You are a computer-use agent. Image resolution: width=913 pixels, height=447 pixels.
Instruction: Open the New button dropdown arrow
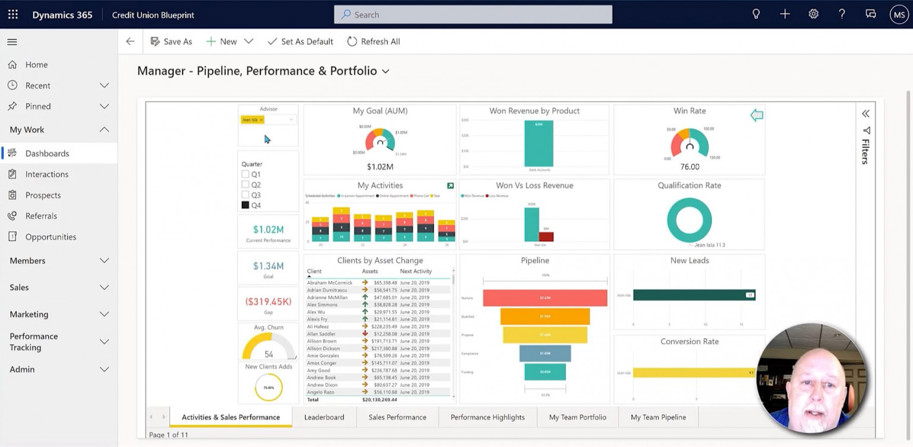[249, 42]
